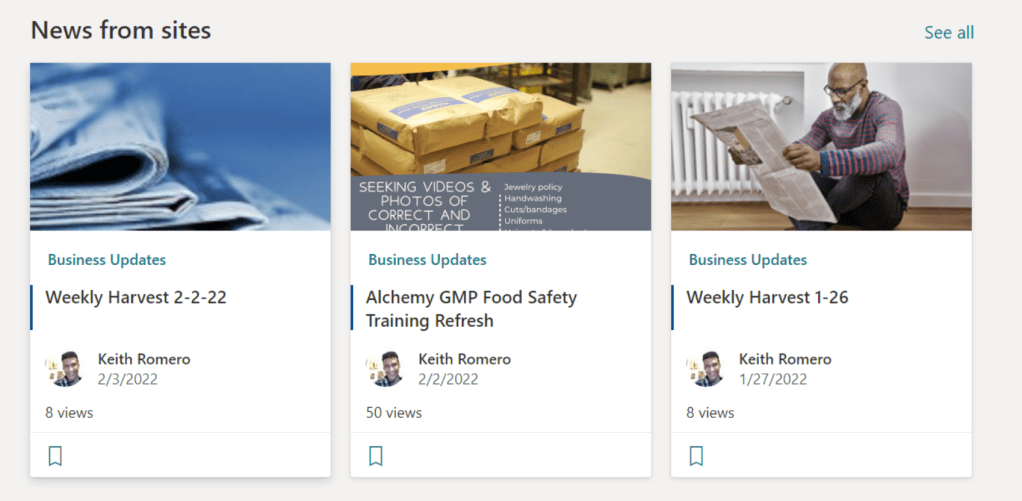Open the Weekly Harvest 1-26 headline
The width and height of the screenshot is (1022, 501).
(767, 297)
